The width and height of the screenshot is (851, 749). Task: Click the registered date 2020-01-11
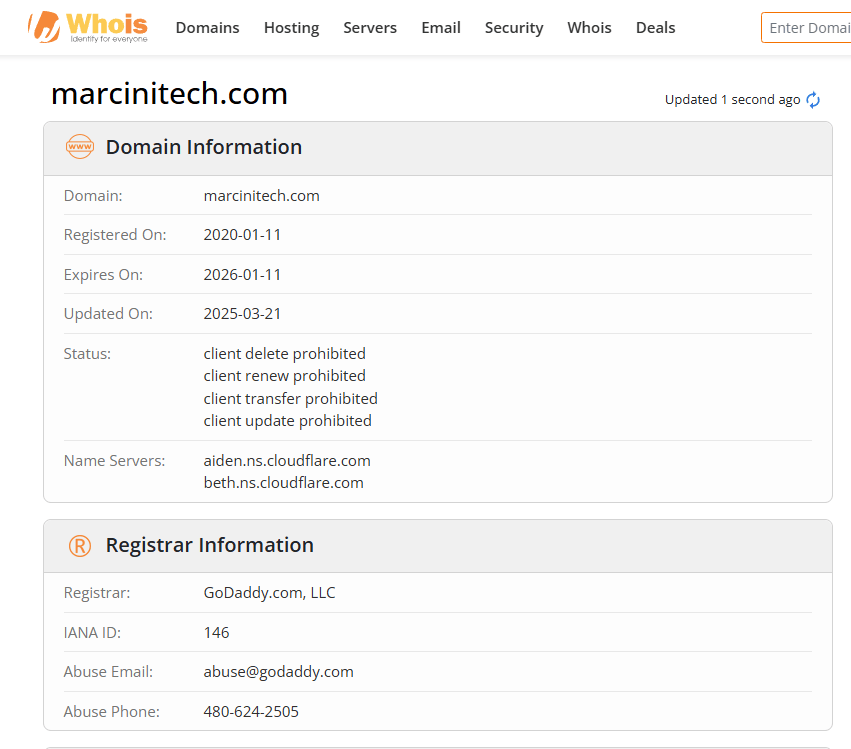coord(242,234)
